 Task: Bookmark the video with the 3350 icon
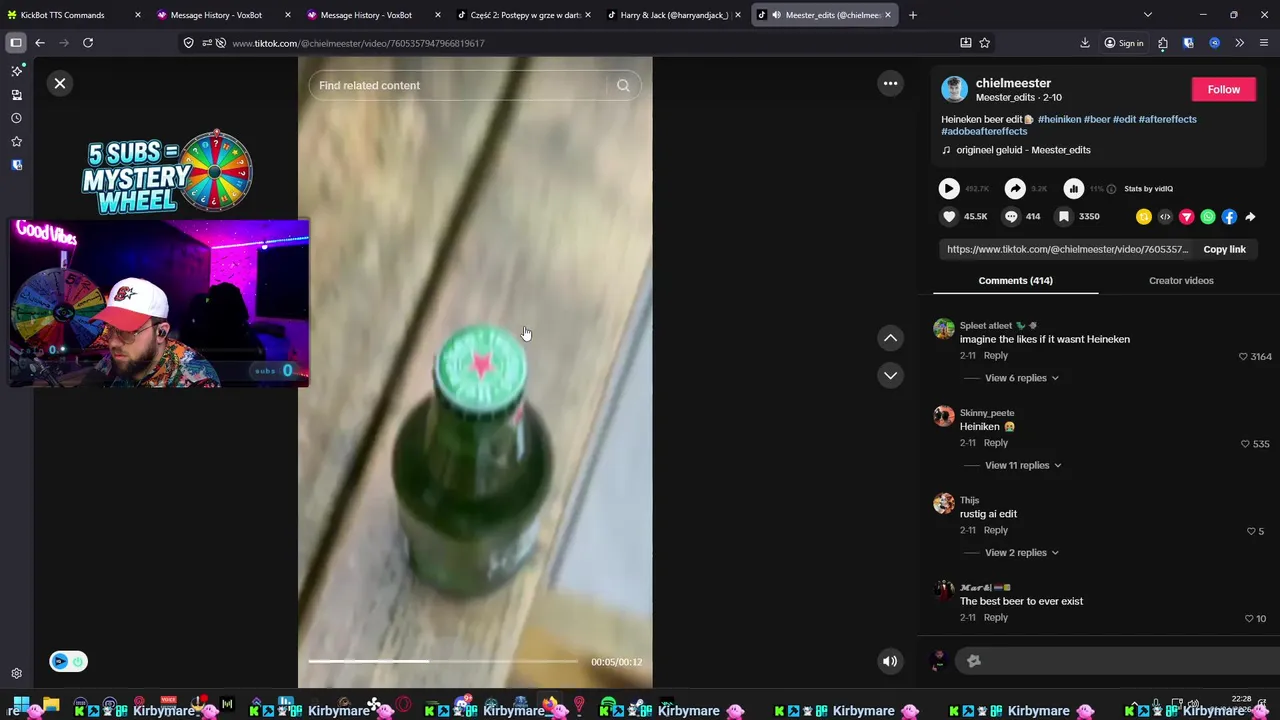point(1064,216)
